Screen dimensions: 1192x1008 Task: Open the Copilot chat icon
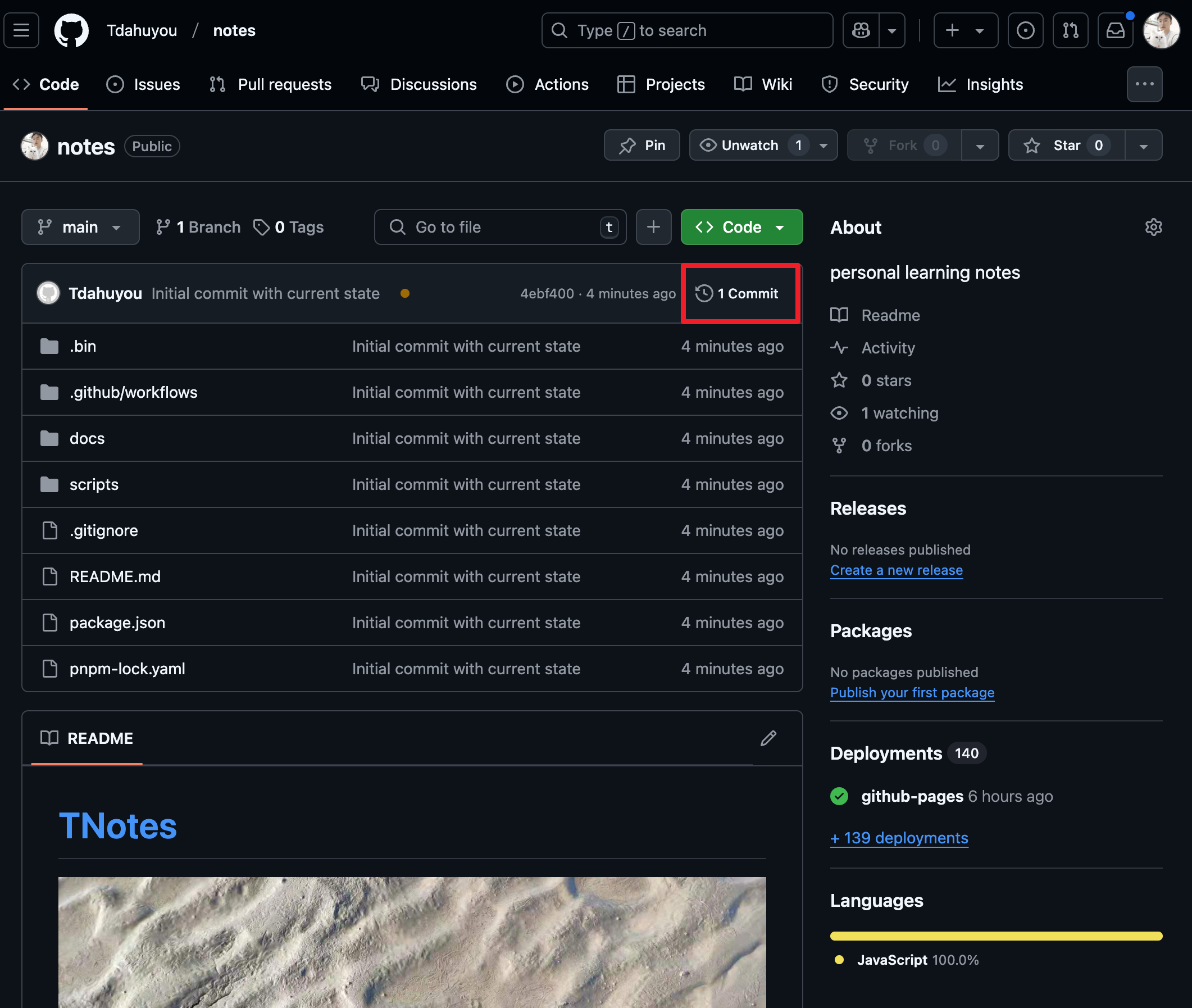(x=861, y=30)
